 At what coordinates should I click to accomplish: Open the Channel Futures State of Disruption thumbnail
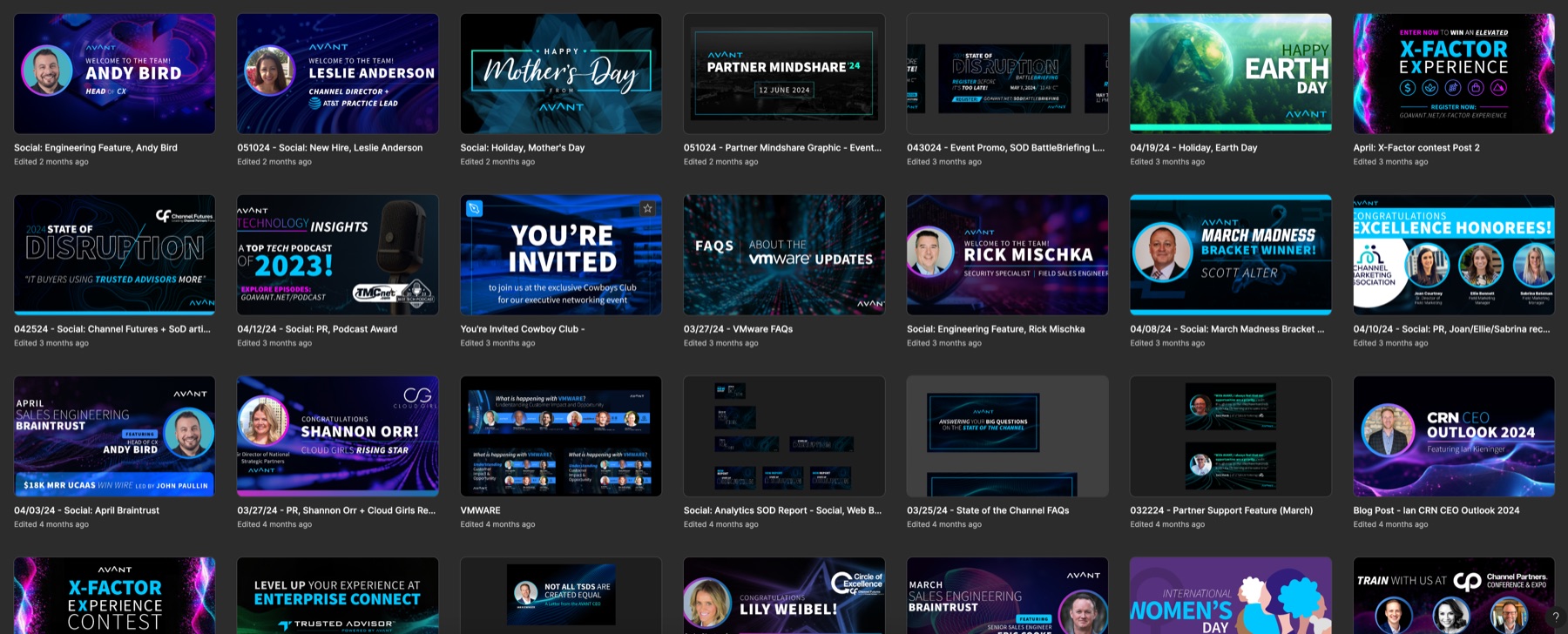[x=115, y=254]
